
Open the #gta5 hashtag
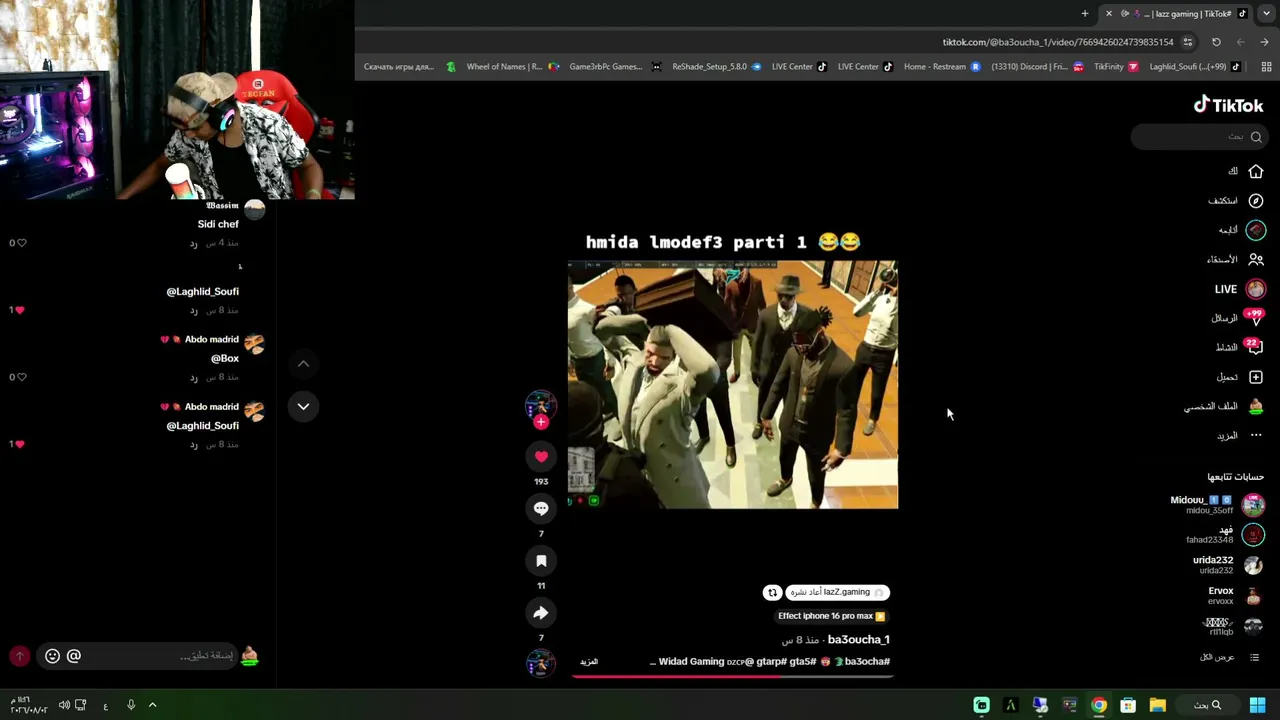click(803, 662)
